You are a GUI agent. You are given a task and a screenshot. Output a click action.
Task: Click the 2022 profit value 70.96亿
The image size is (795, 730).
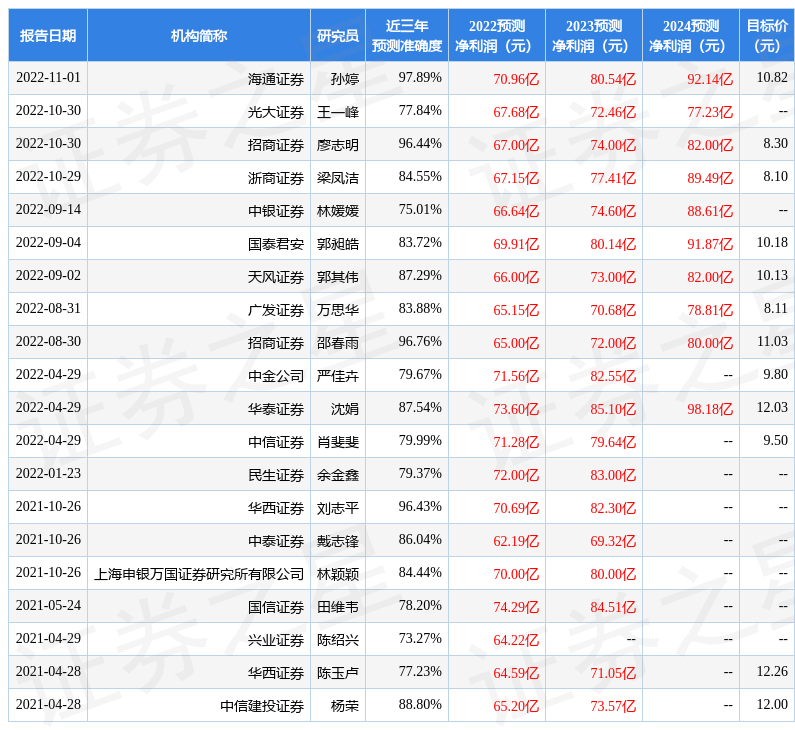(x=516, y=79)
